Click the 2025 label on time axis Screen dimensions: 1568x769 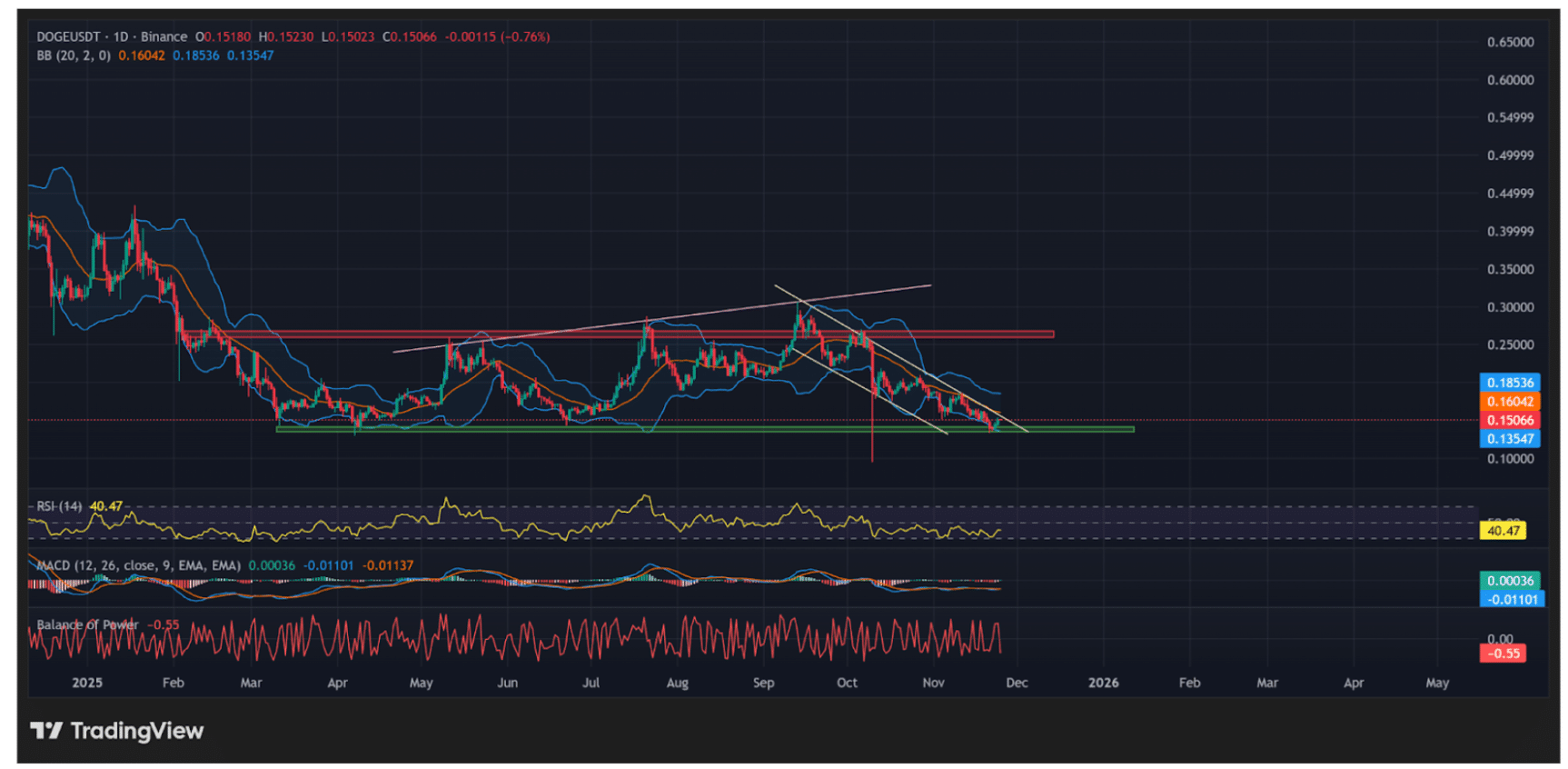pos(87,683)
